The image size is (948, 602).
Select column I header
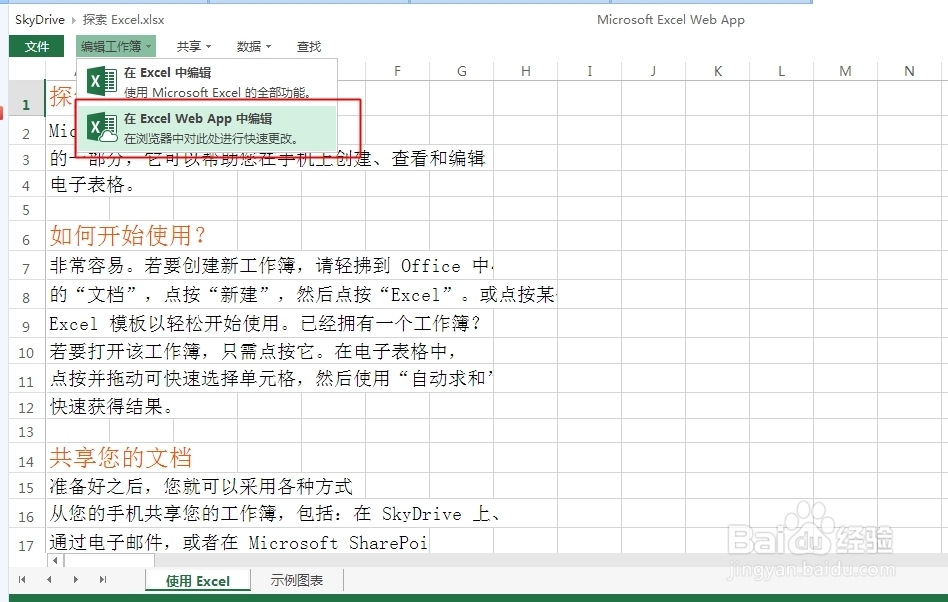pyautogui.click(x=589, y=71)
